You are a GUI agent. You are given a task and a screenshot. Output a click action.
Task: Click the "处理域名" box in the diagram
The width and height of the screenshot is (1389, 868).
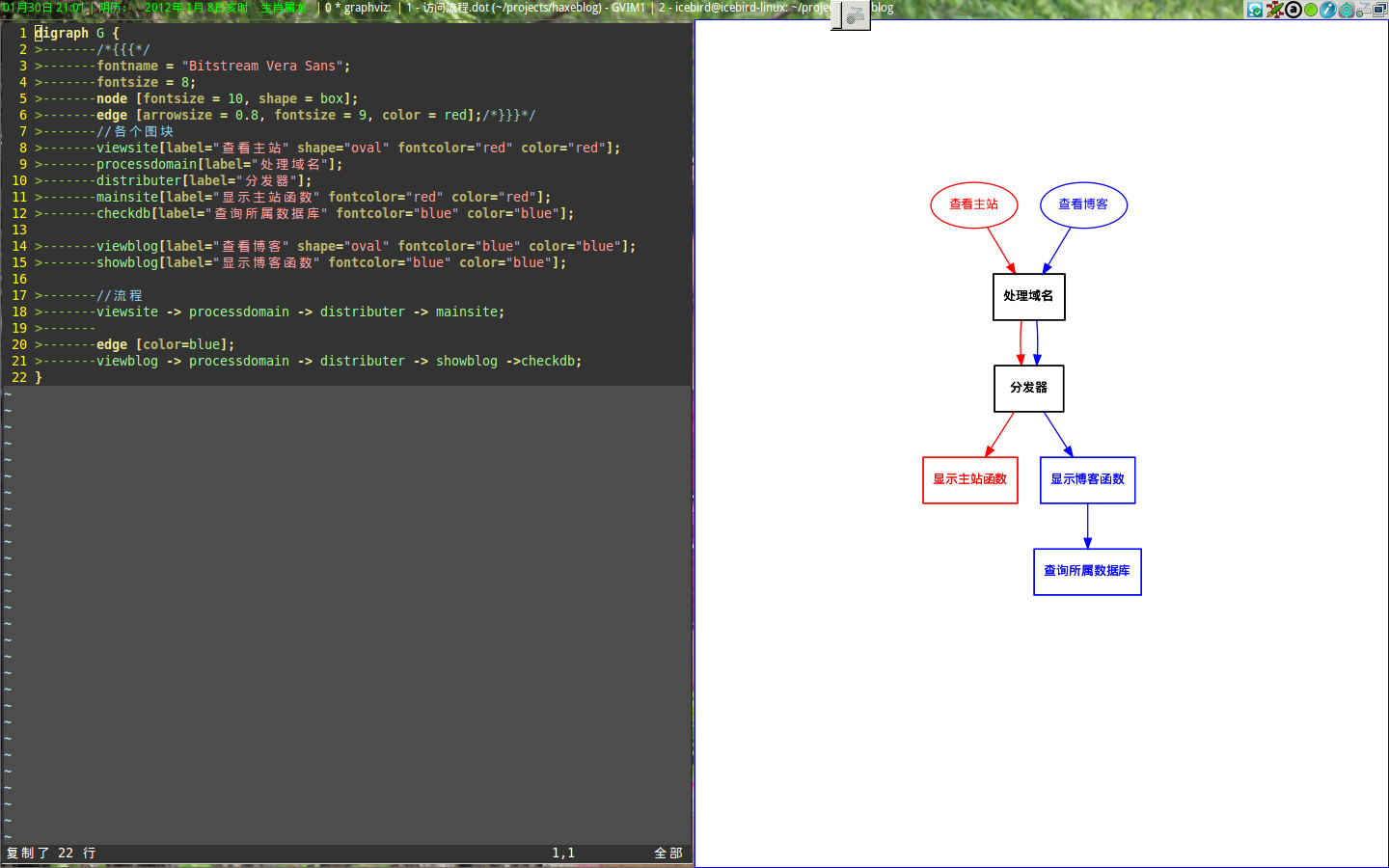[x=1028, y=297]
